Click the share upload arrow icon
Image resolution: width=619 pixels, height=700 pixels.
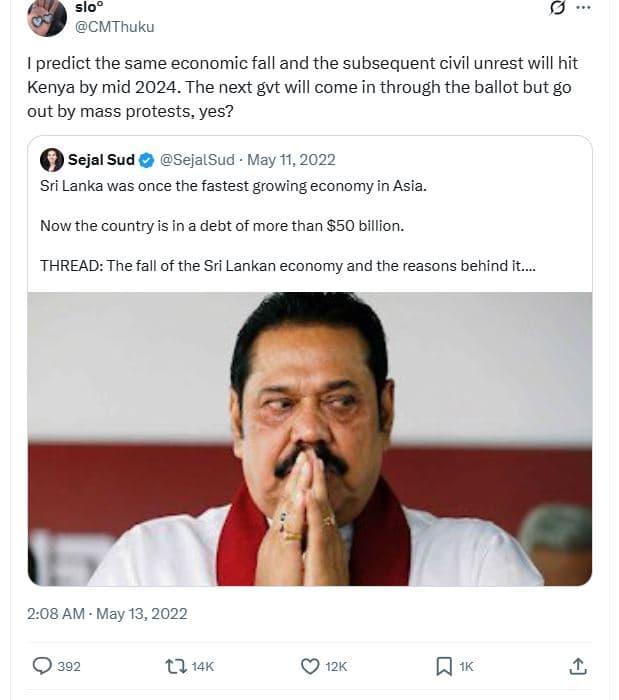(577, 665)
